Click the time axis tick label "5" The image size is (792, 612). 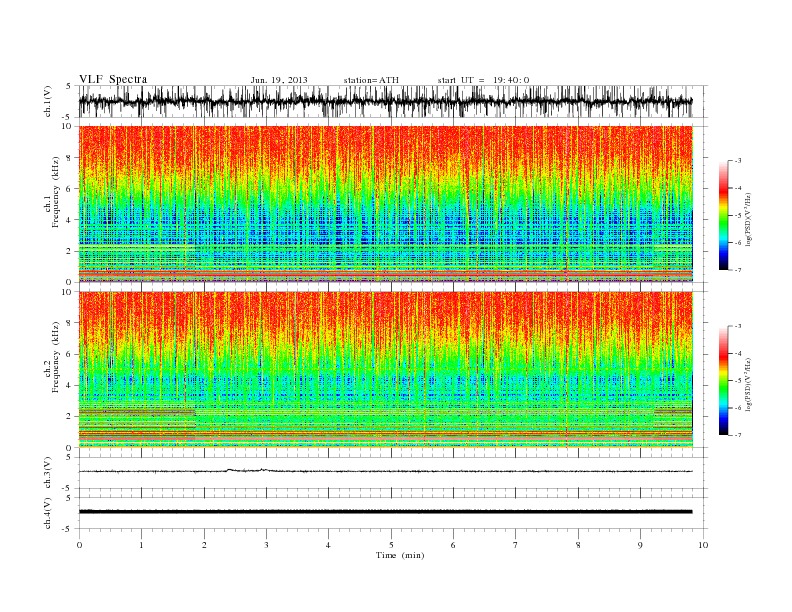click(391, 545)
